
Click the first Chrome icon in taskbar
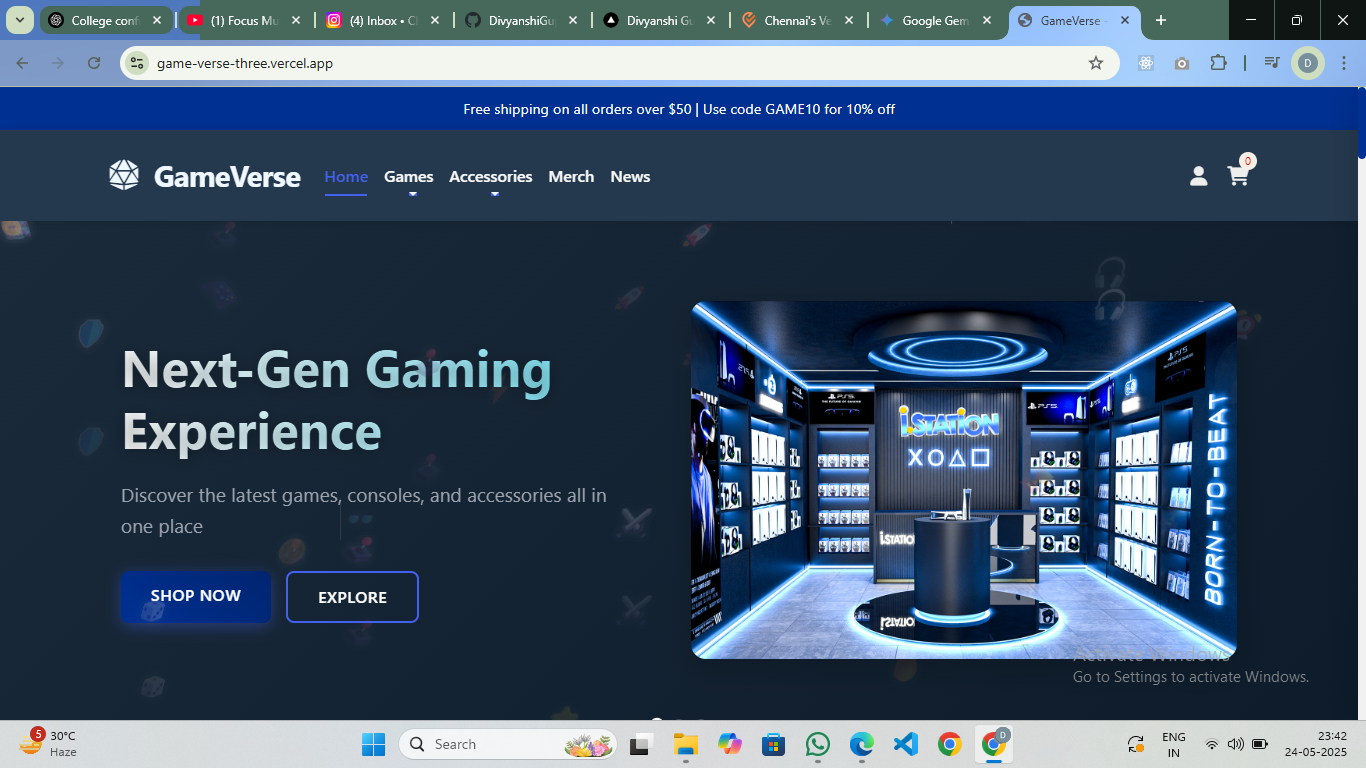[950, 744]
